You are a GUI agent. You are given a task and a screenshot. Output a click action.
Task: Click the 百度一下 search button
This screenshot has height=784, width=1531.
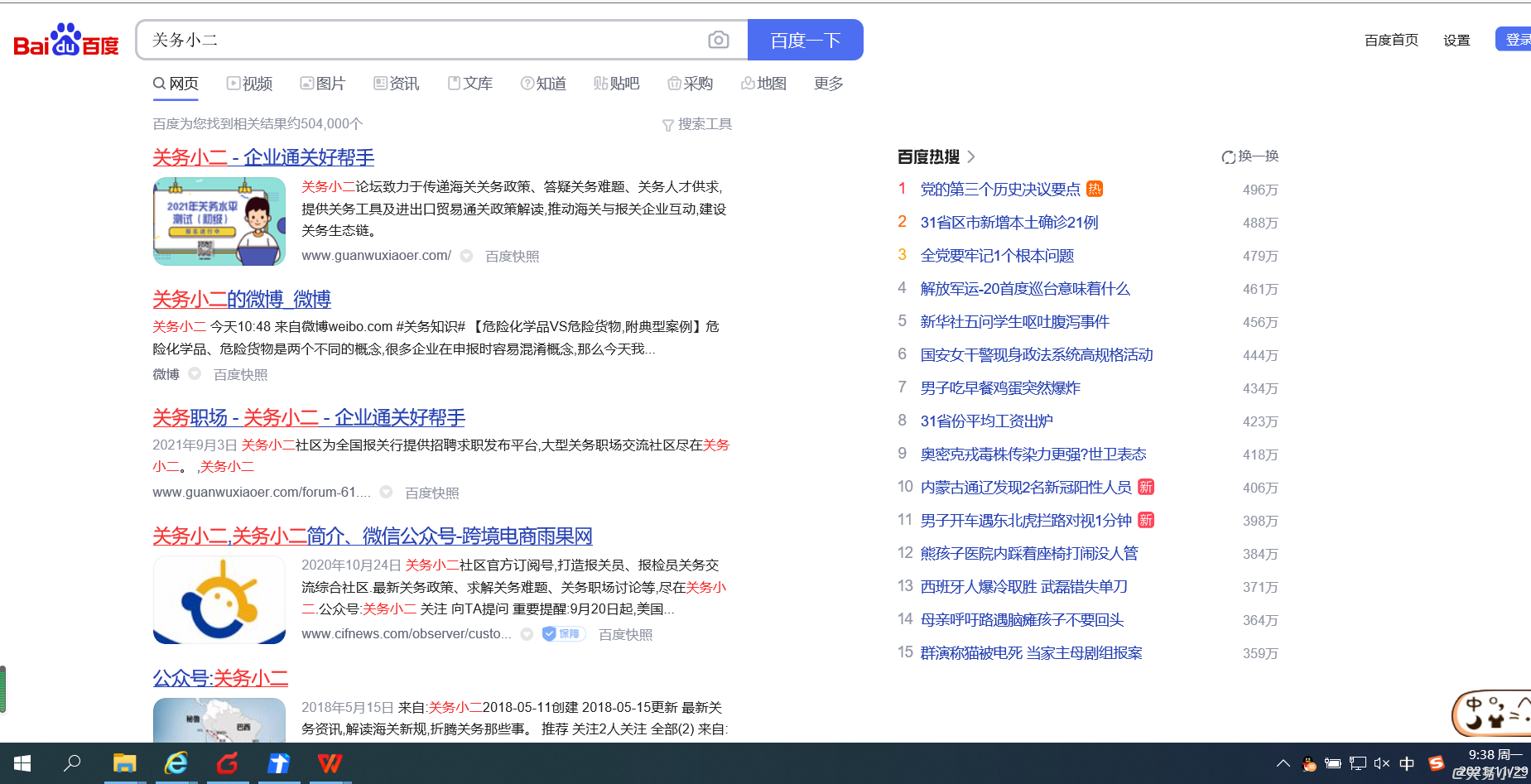pyautogui.click(x=806, y=40)
